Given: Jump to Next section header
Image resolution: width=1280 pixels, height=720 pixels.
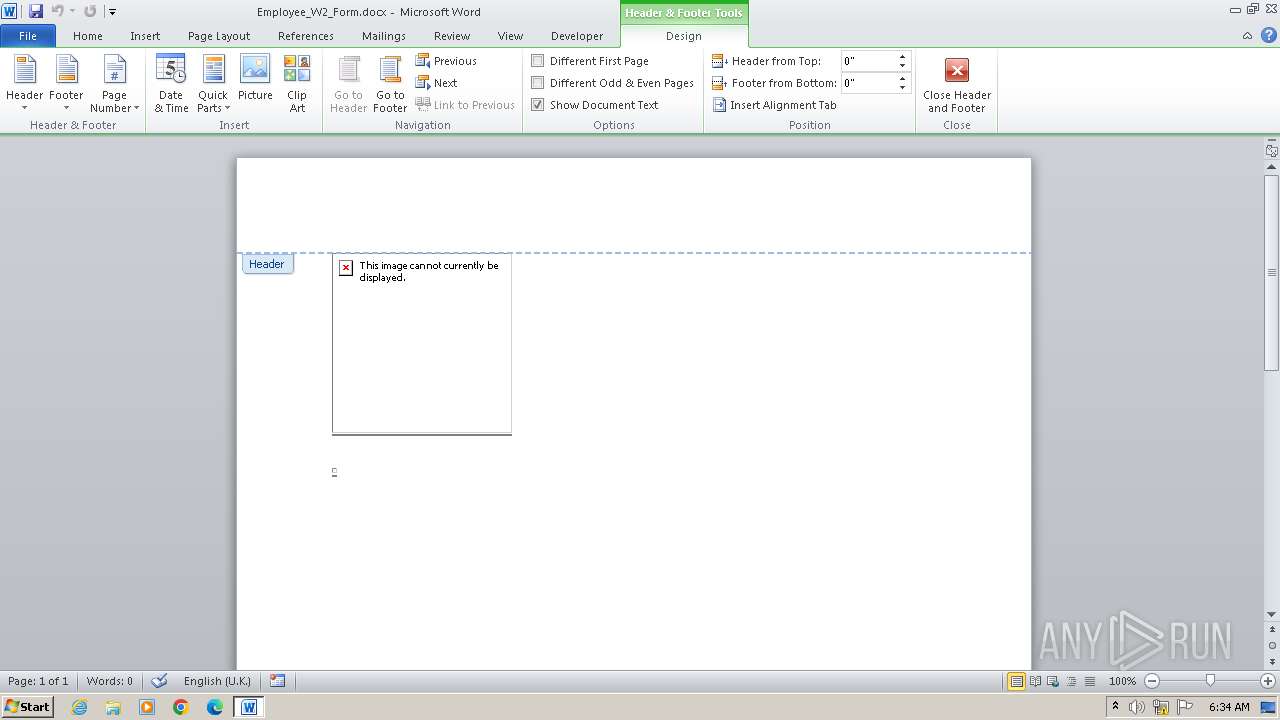Looking at the screenshot, I should click(437, 83).
